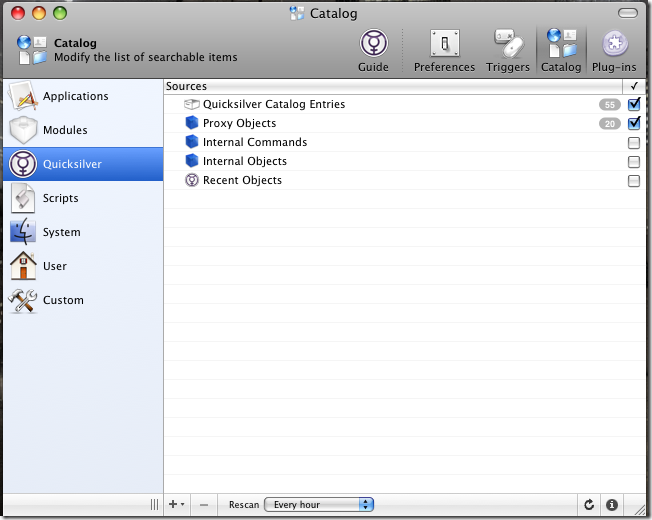Click the 20 count badge
This screenshot has width=652, height=520.
(610, 124)
